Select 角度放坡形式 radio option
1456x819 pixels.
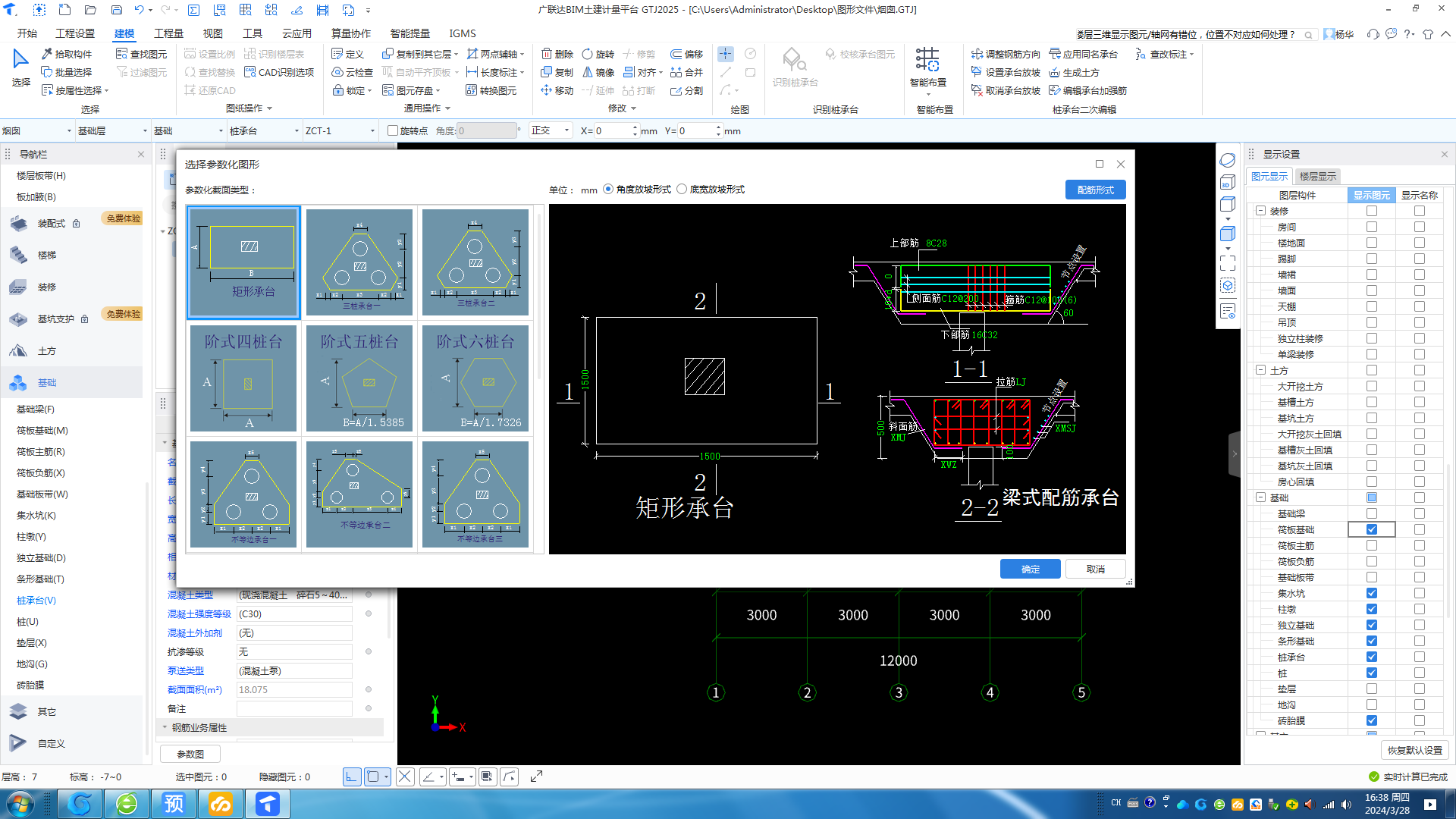tap(608, 190)
